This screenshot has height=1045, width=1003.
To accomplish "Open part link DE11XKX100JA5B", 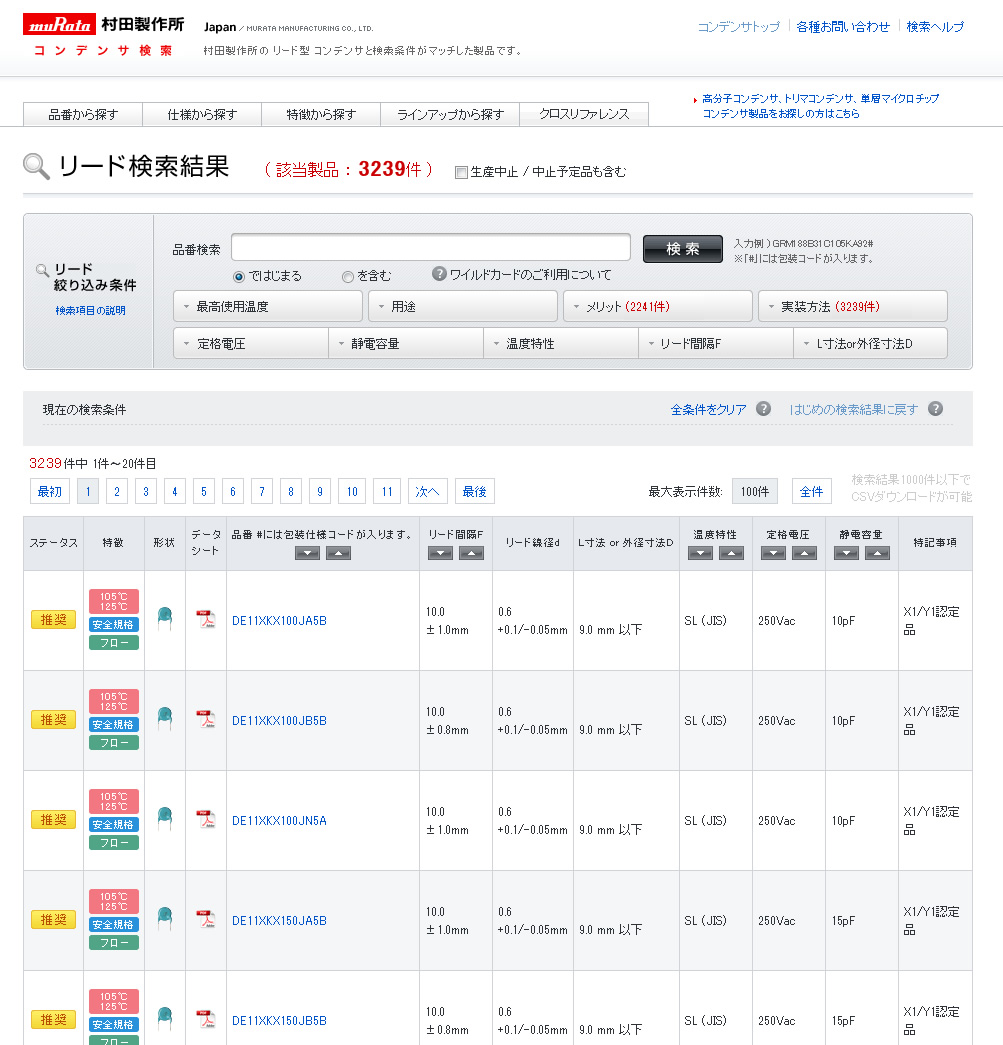I will click(279, 620).
